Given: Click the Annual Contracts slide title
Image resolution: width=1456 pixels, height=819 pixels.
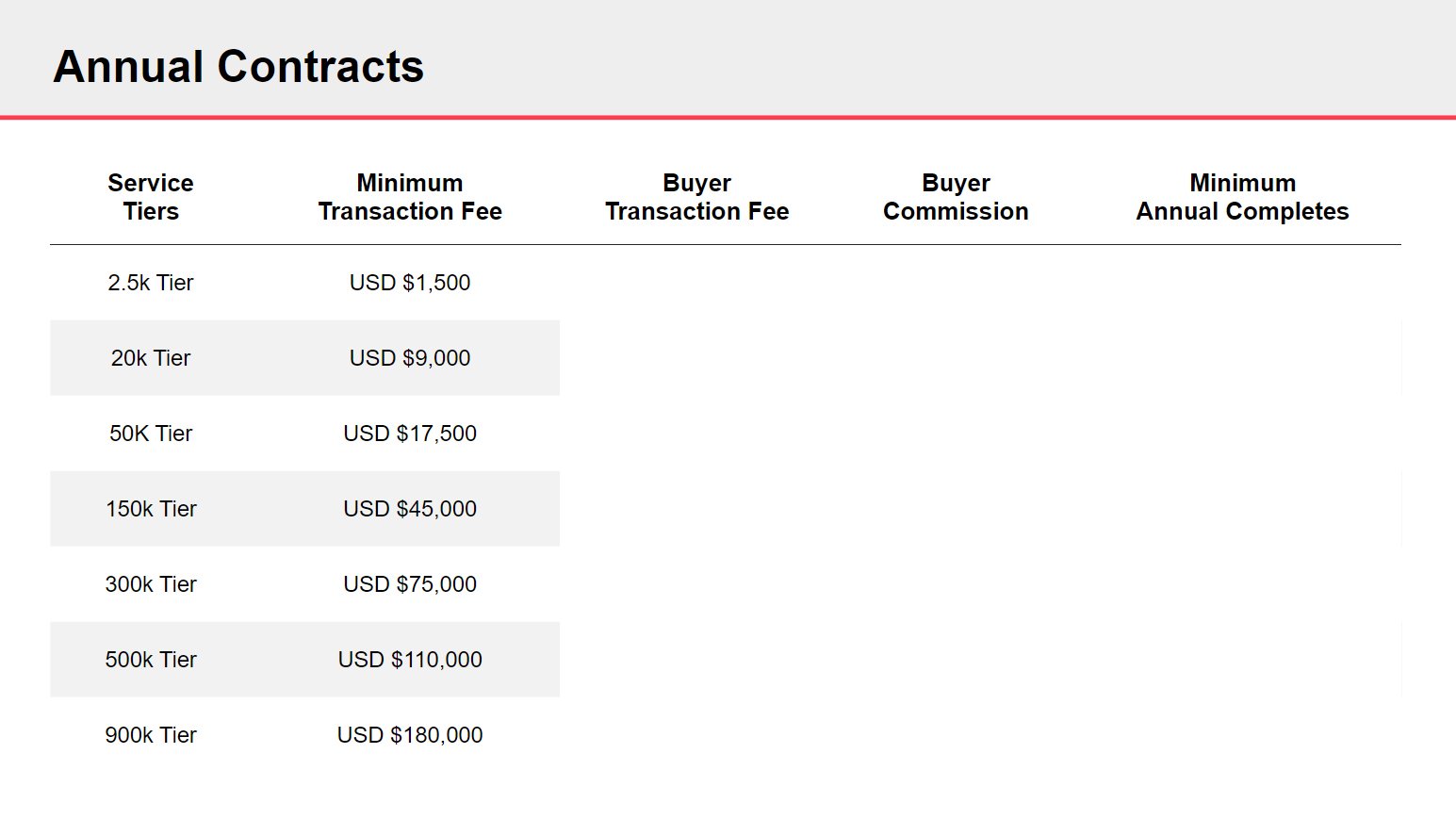Looking at the screenshot, I should pyautogui.click(x=238, y=67).
